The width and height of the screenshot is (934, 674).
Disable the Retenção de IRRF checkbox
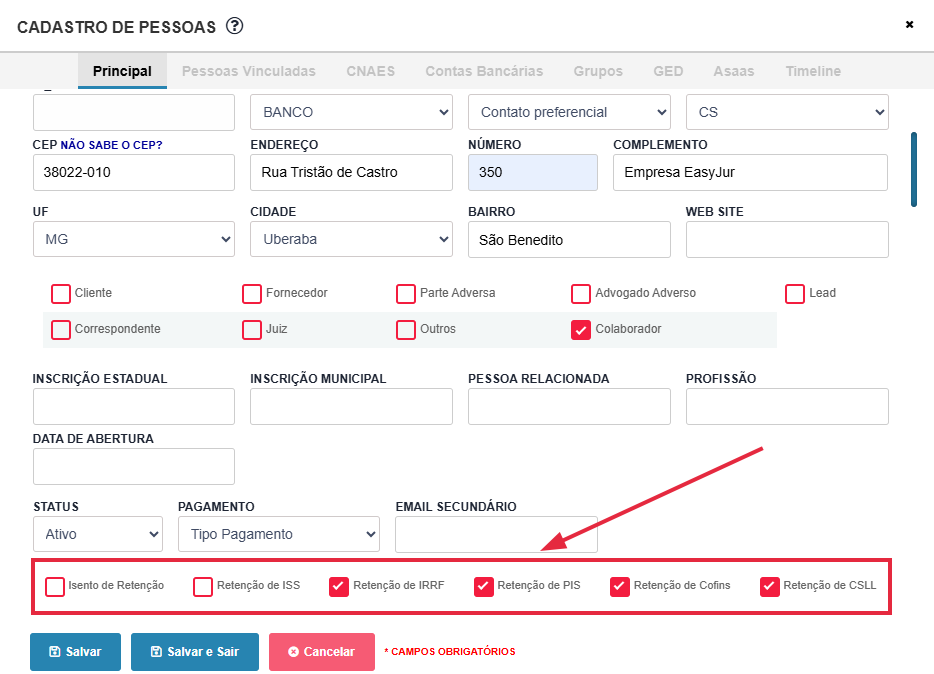point(339,587)
